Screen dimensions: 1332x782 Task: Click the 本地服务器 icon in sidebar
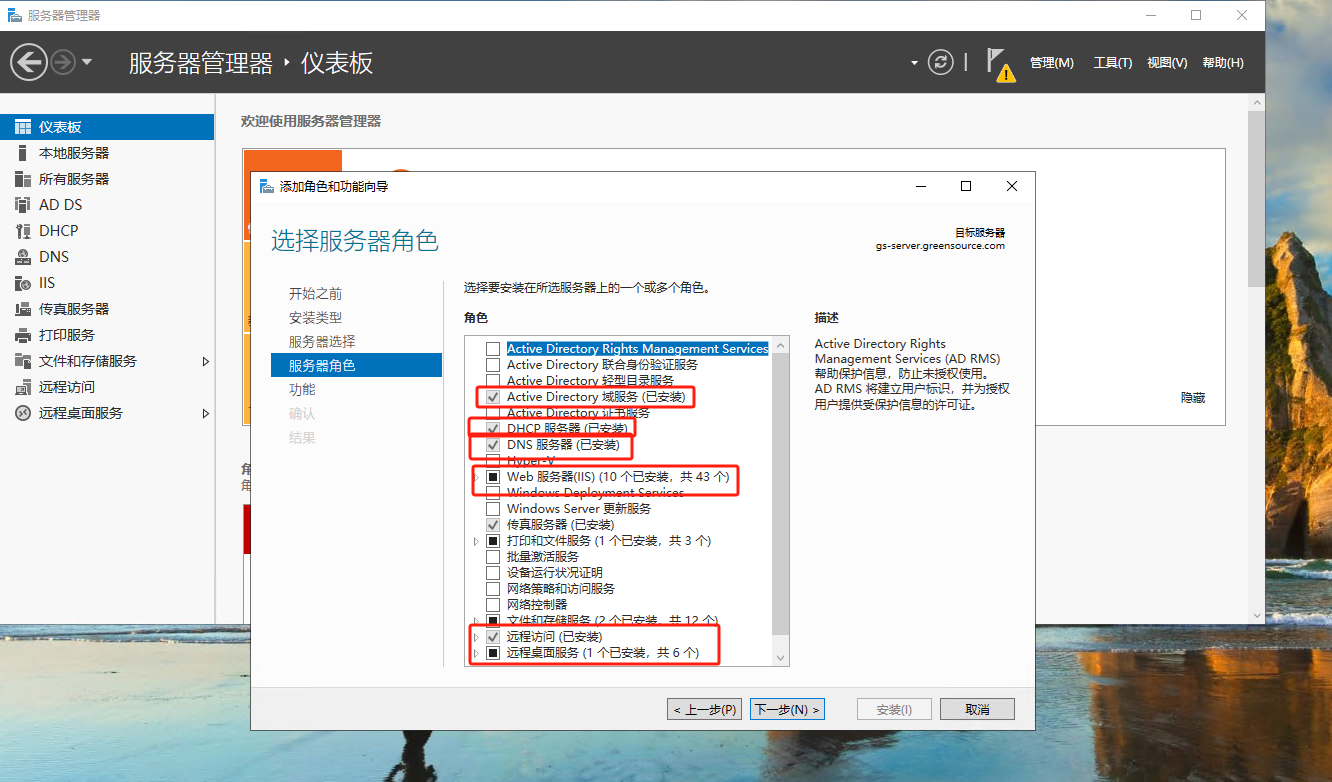pyautogui.click(x=22, y=153)
